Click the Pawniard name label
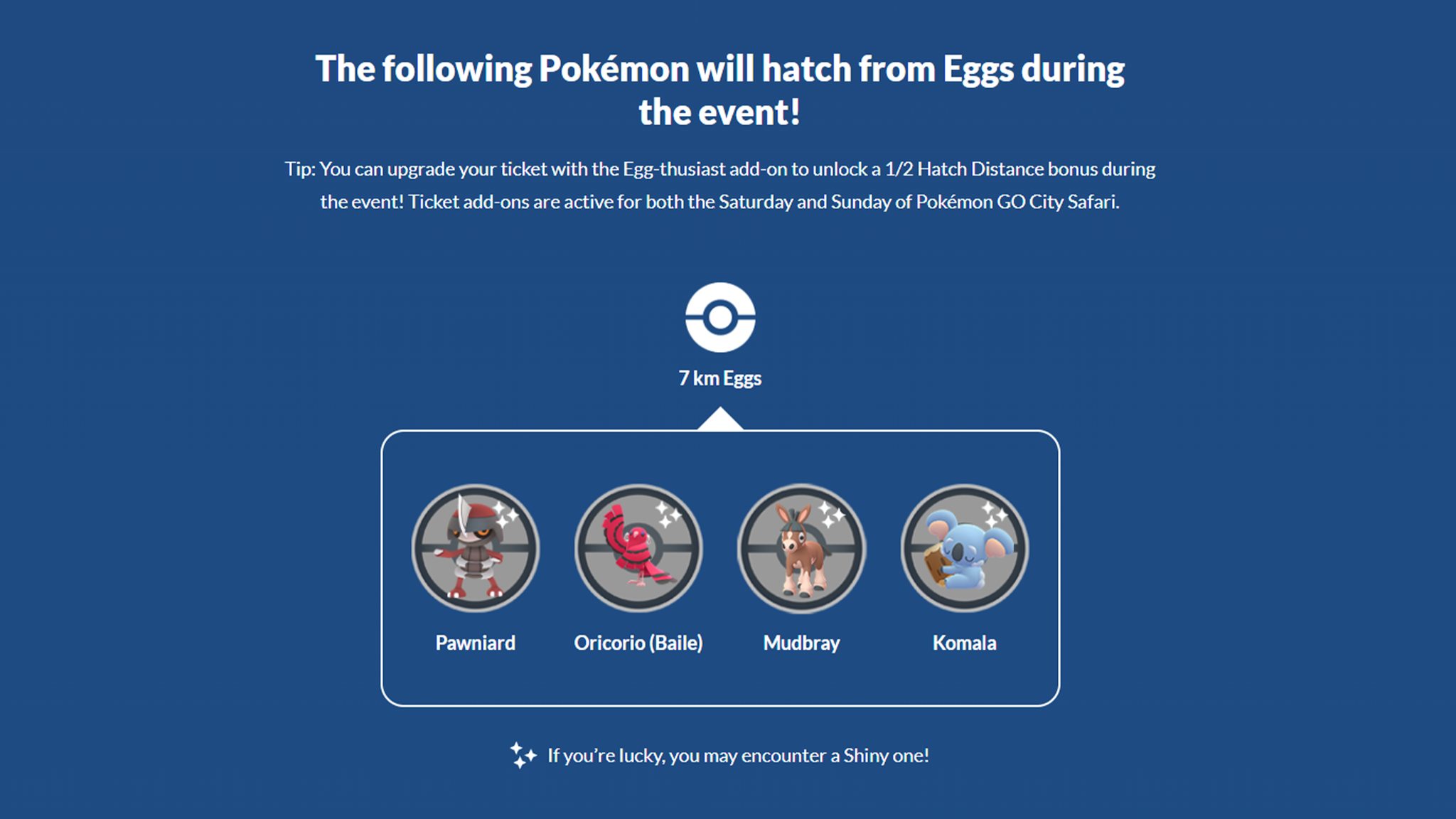 475,643
